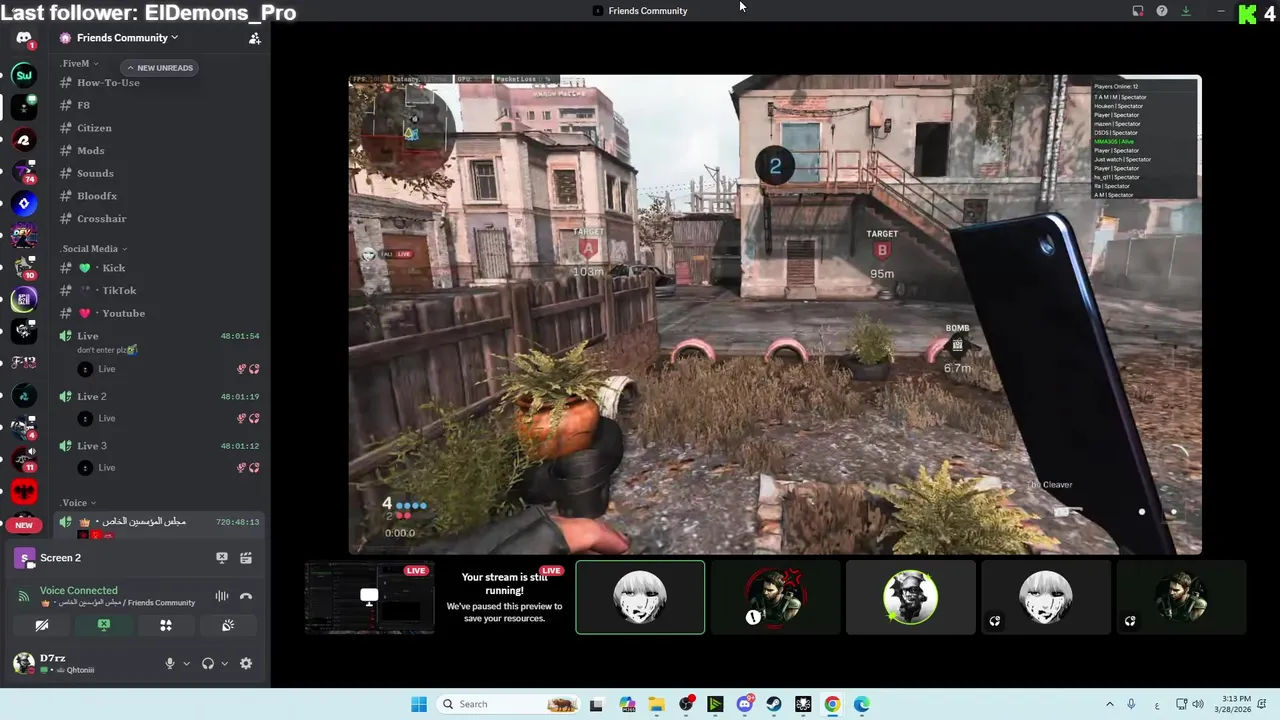Join the Live voice channel
This screenshot has width=1280, height=720.
point(160,336)
